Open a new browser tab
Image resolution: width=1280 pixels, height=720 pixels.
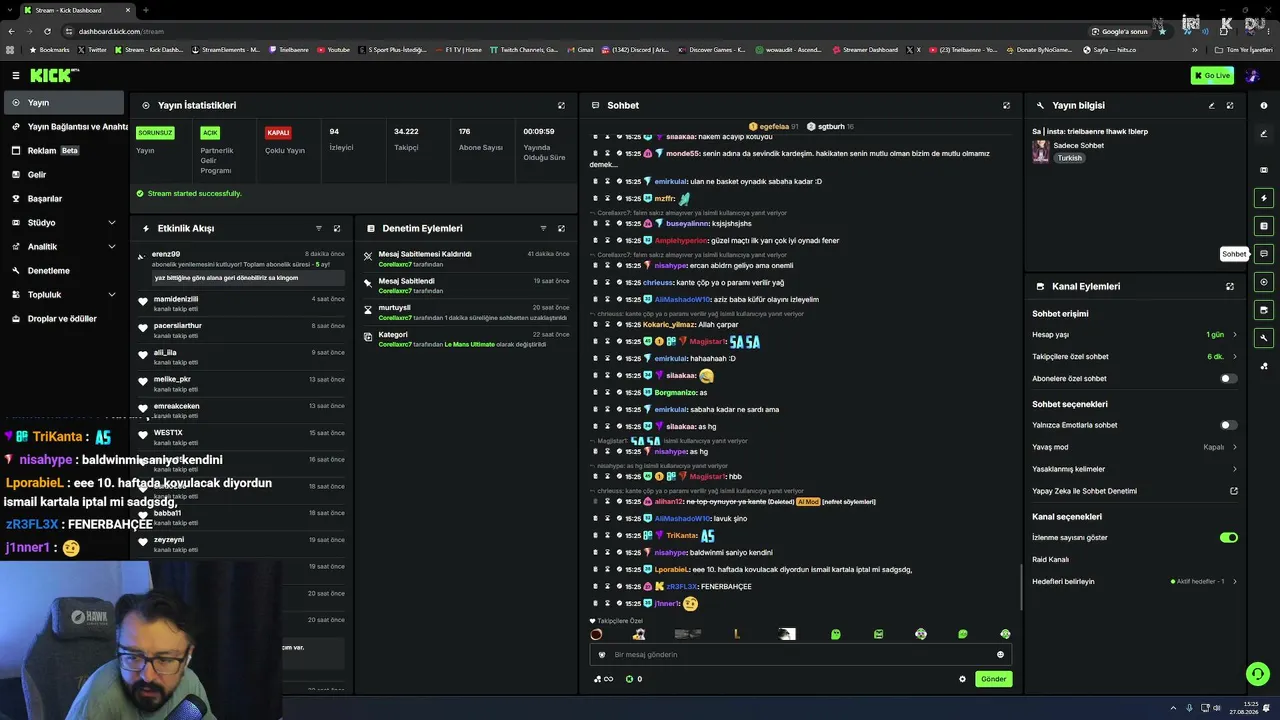[146, 10]
